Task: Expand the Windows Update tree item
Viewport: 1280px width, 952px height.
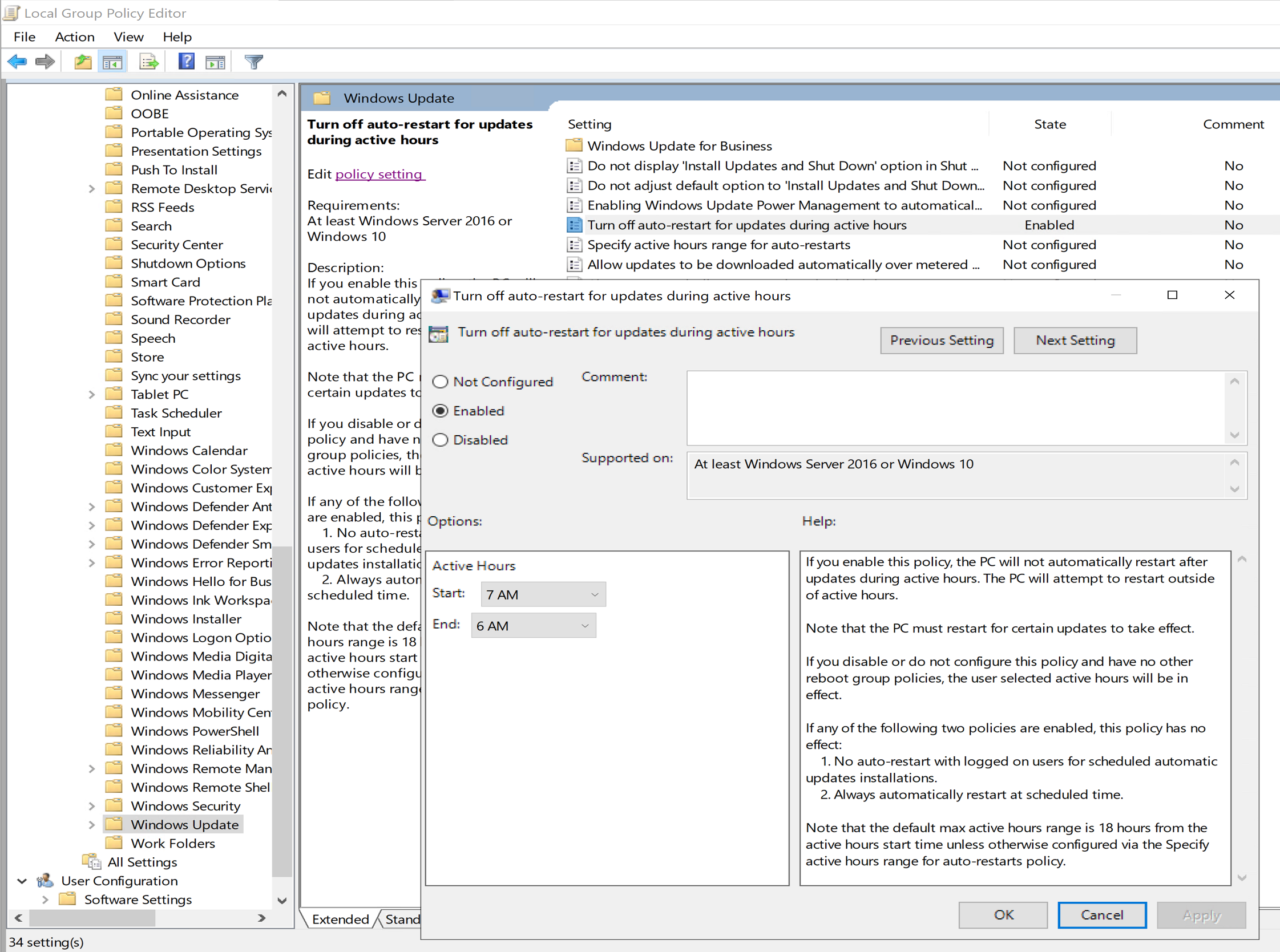Action: [x=91, y=824]
